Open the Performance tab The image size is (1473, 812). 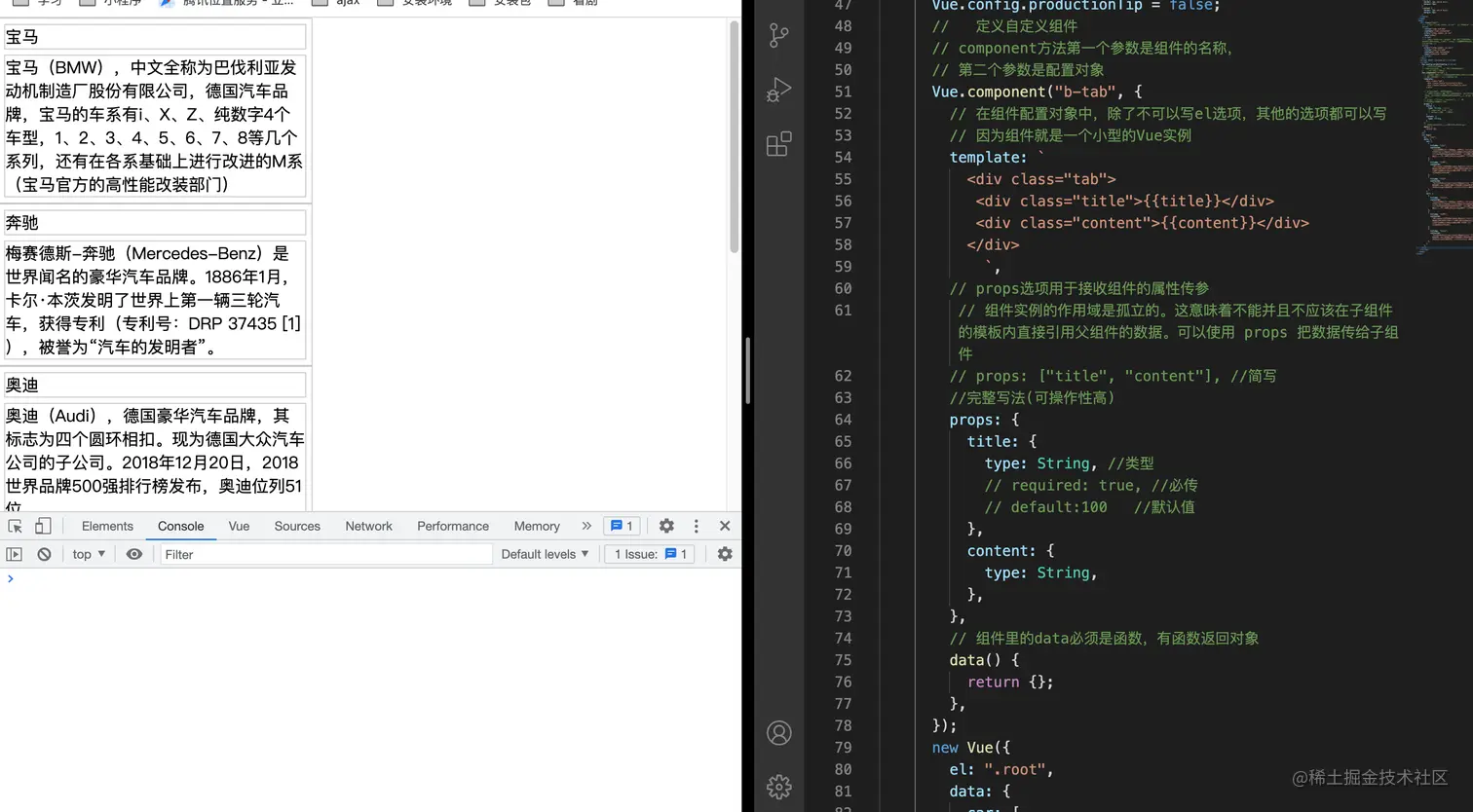pyautogui.click(x=453, y=526)
